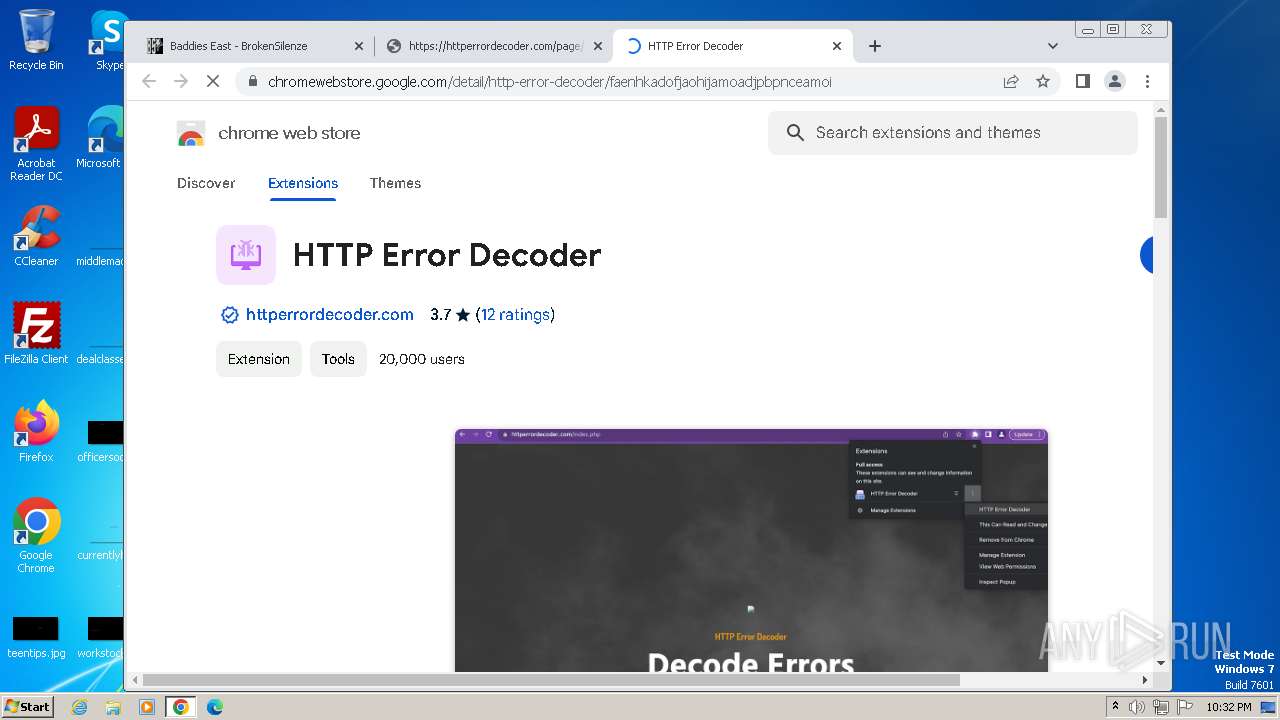Close the httperrordecoder.com tab
The image size is (1280, 720).
(x=597, y=46)
